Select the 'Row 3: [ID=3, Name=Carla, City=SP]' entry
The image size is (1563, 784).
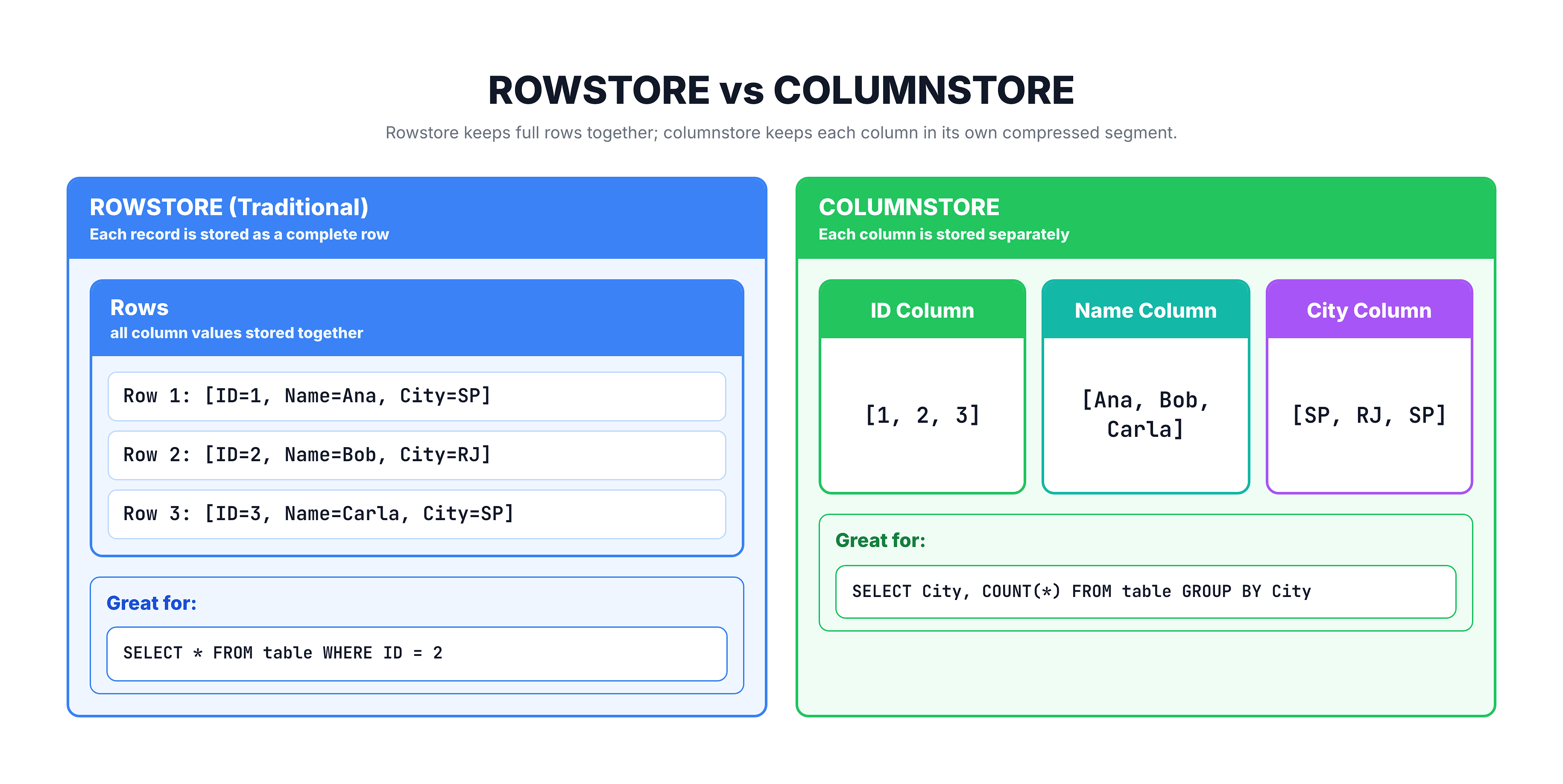pyautogui.click(x=417, y=514)
